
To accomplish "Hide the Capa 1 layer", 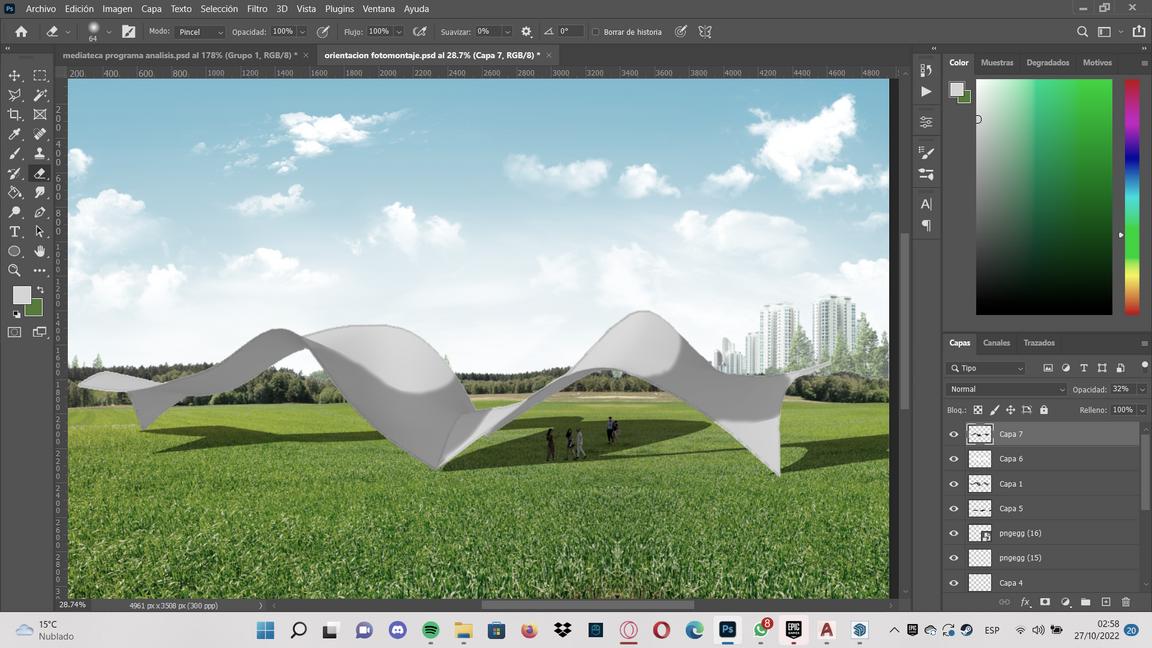I will [x=954, y=484].
